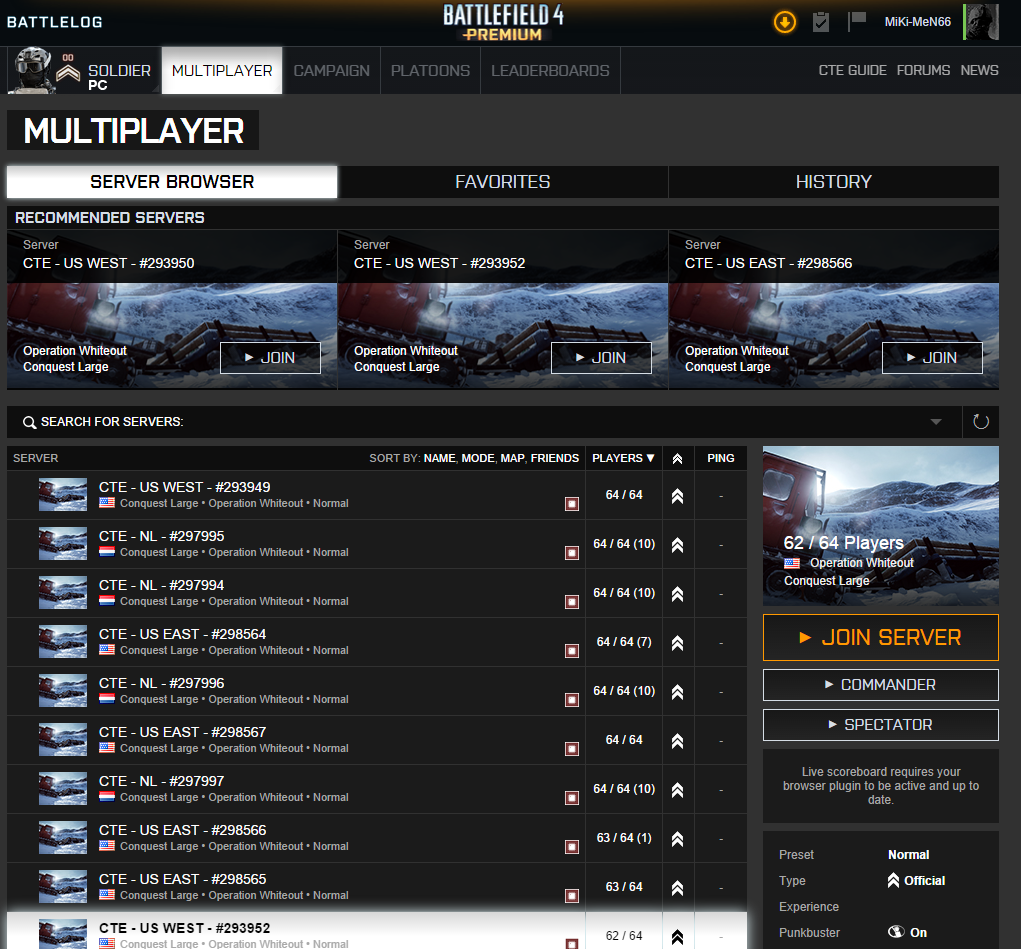Open the FORUMS link
The width and height of the screenshot is (1021, 949).
pos(923,70)
